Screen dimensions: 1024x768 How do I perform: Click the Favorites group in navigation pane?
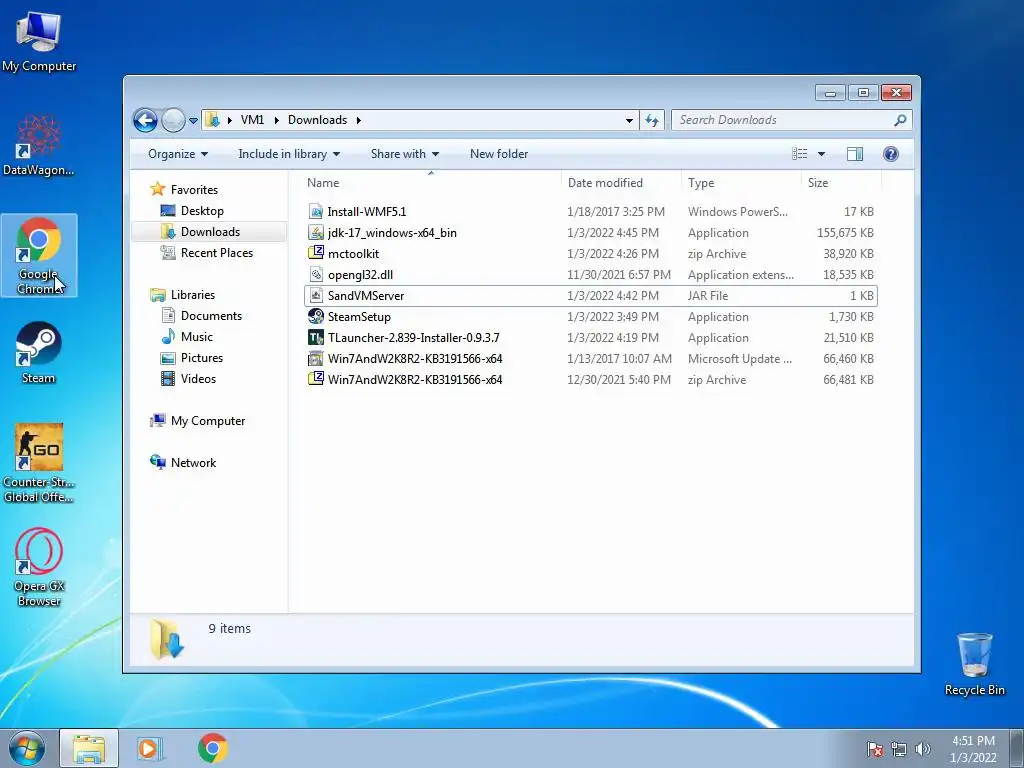[x=194, y=189]
